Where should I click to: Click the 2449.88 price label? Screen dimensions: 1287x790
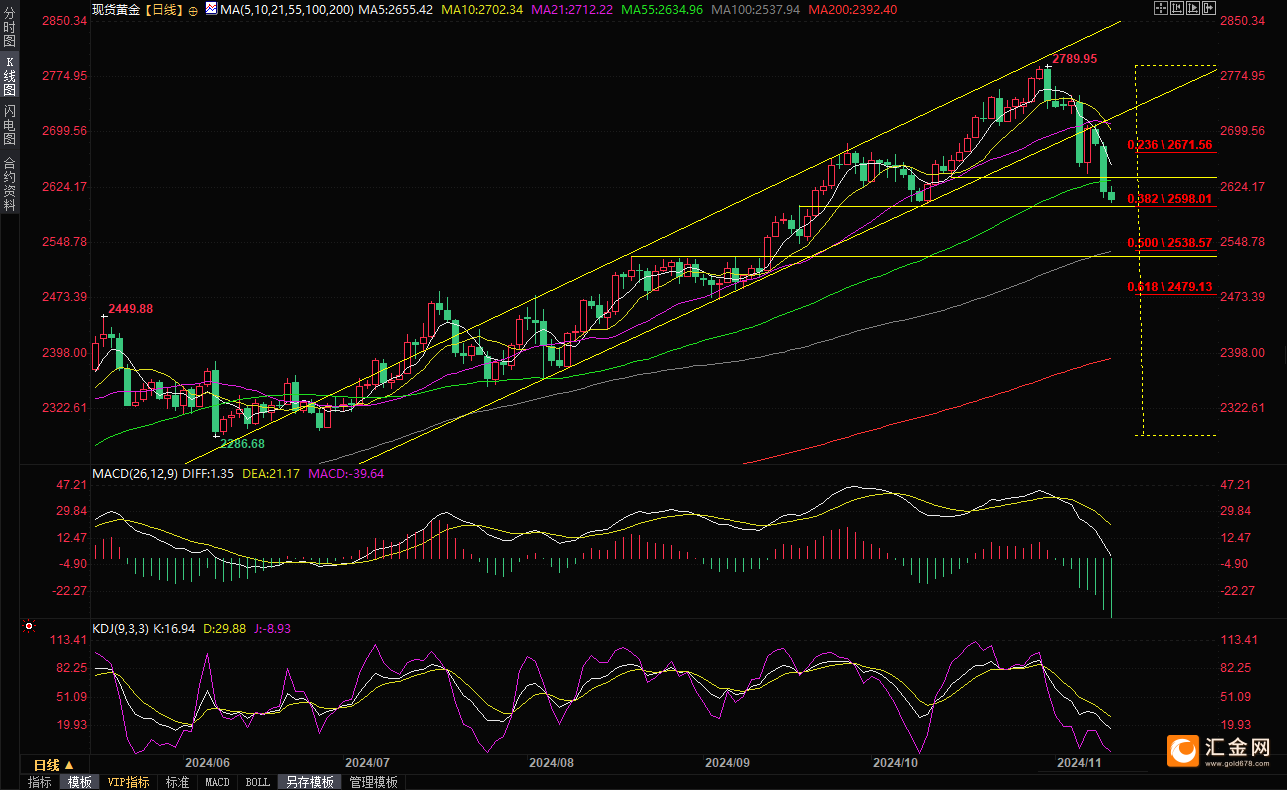coord(130,309)
